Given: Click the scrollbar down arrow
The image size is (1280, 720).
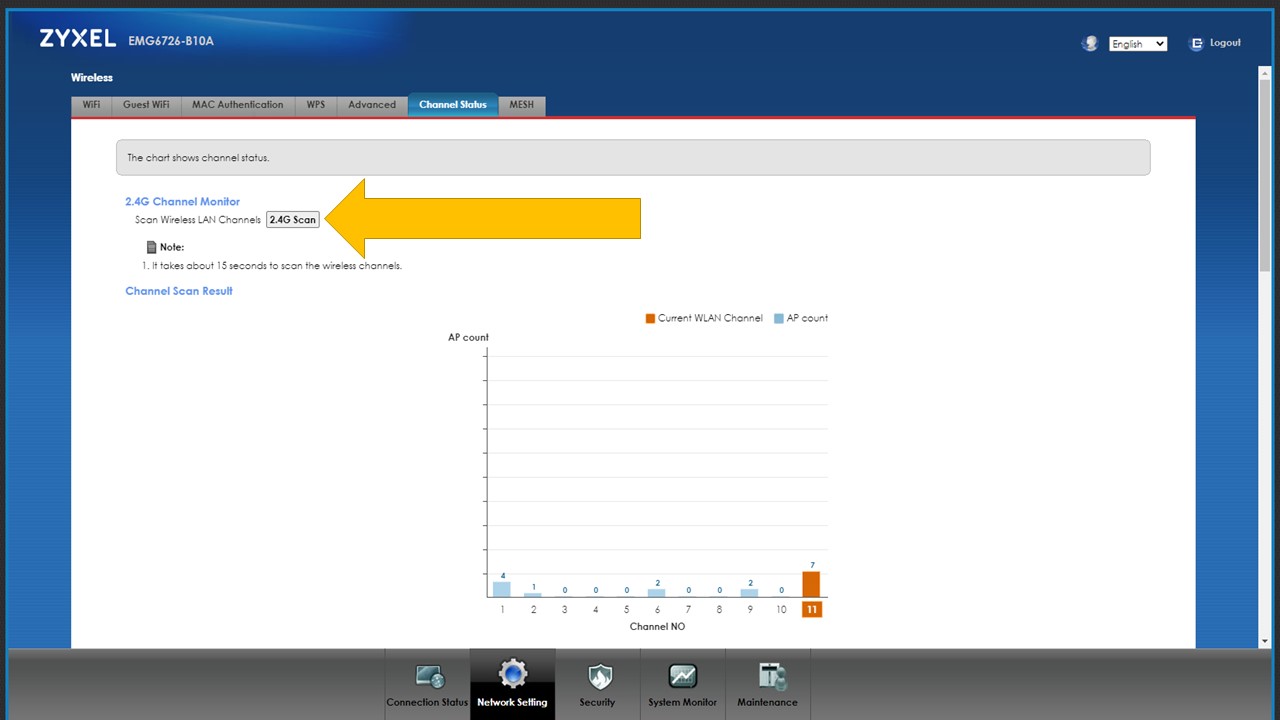Looking at the screenshot, I should tap(1265, 641).
